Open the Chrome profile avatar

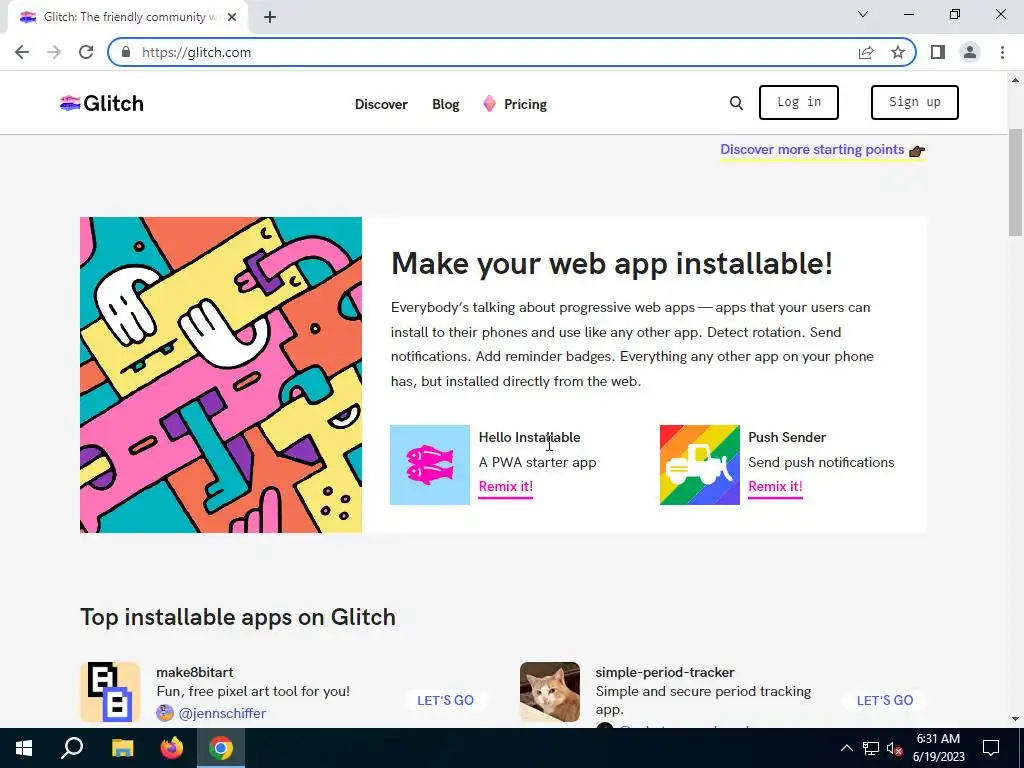pos(970,52)
